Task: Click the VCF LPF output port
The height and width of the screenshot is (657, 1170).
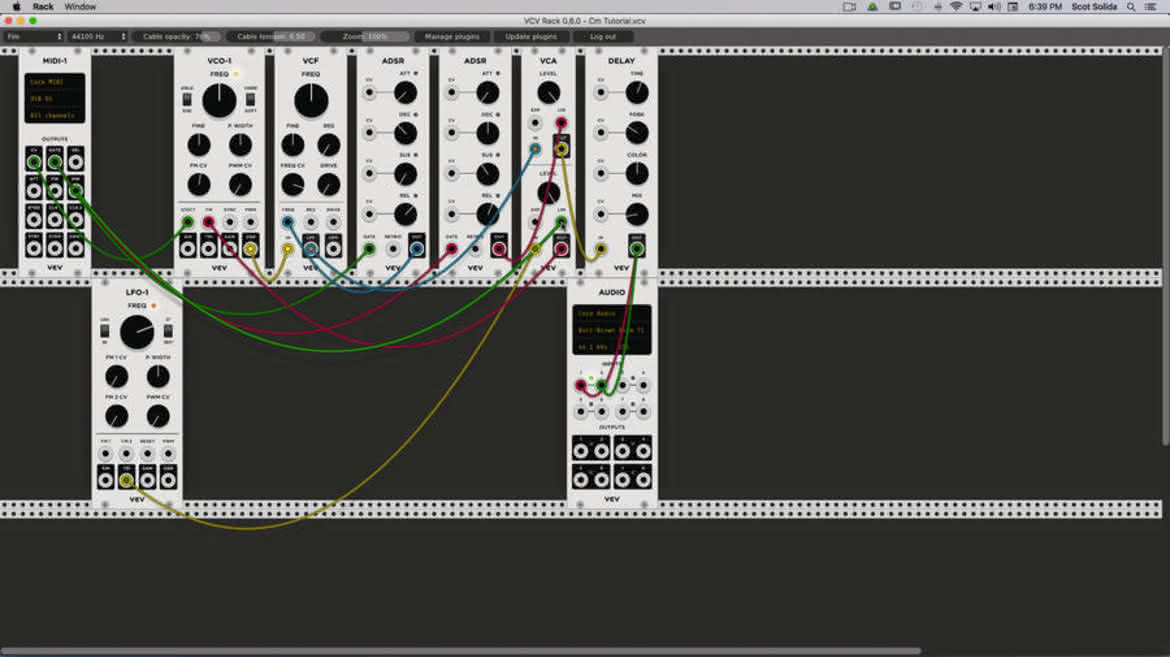Action: tap(310, 249)
